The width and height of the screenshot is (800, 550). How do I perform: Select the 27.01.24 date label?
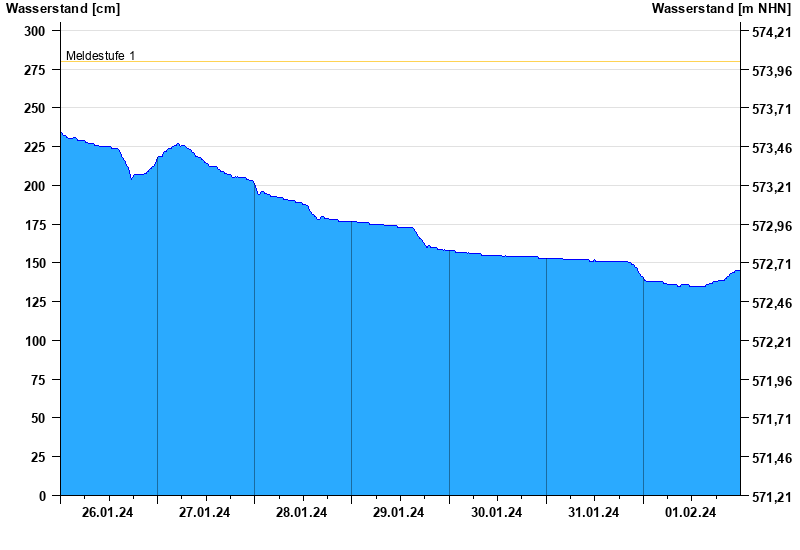[204, 512]
